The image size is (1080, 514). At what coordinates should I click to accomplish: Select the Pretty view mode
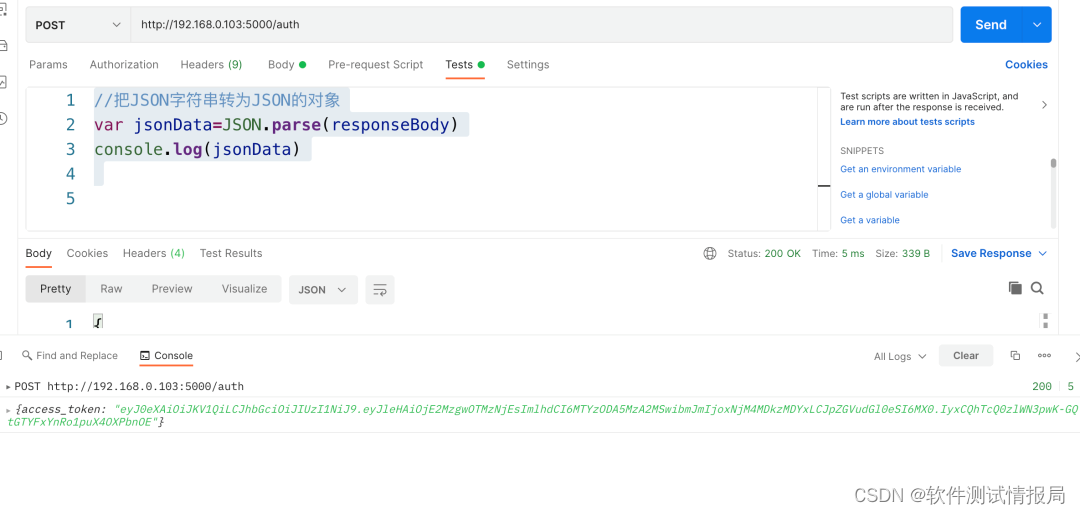(56, 289)
